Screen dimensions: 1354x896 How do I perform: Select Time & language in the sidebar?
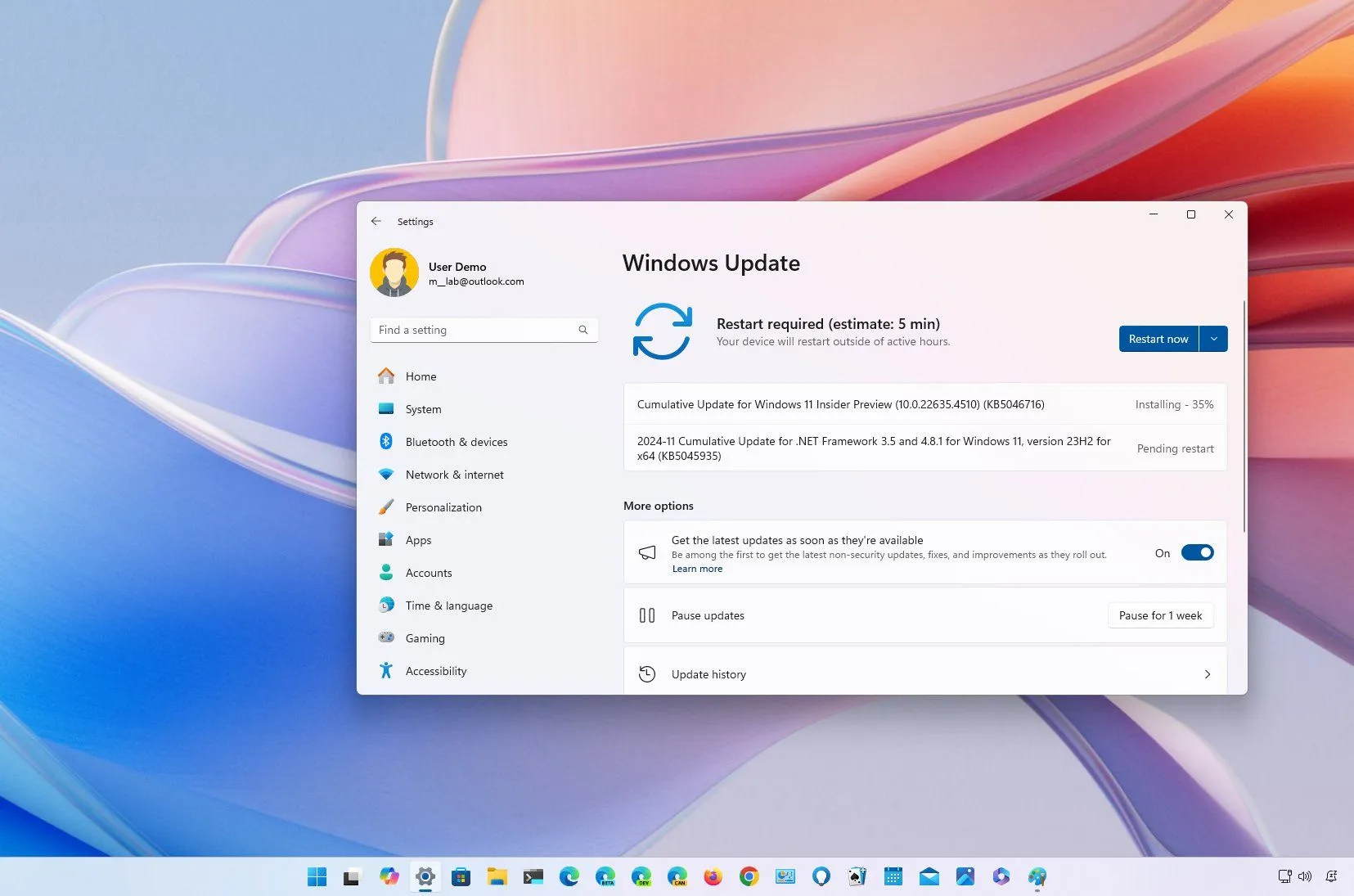(448, 605)
